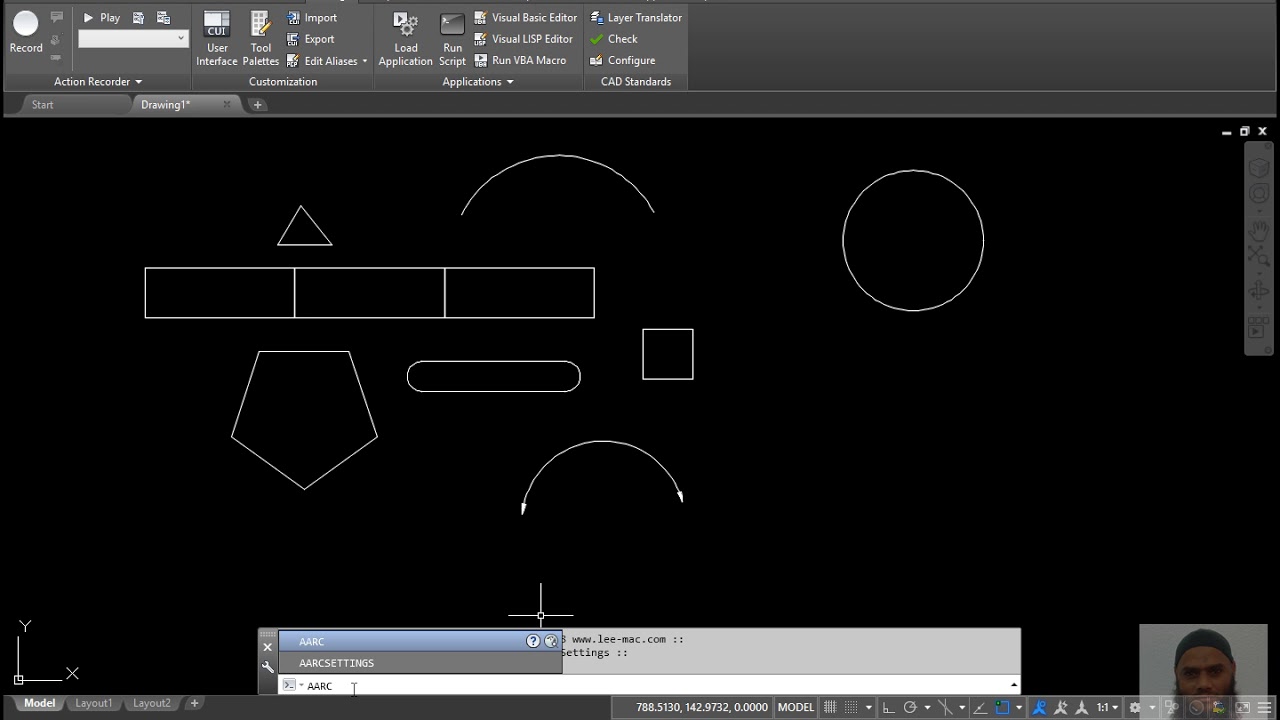Viewport: 1280px width, 720px height.
Task: Search the internet for AARC suggestion
Action: (x=550, y=641)
